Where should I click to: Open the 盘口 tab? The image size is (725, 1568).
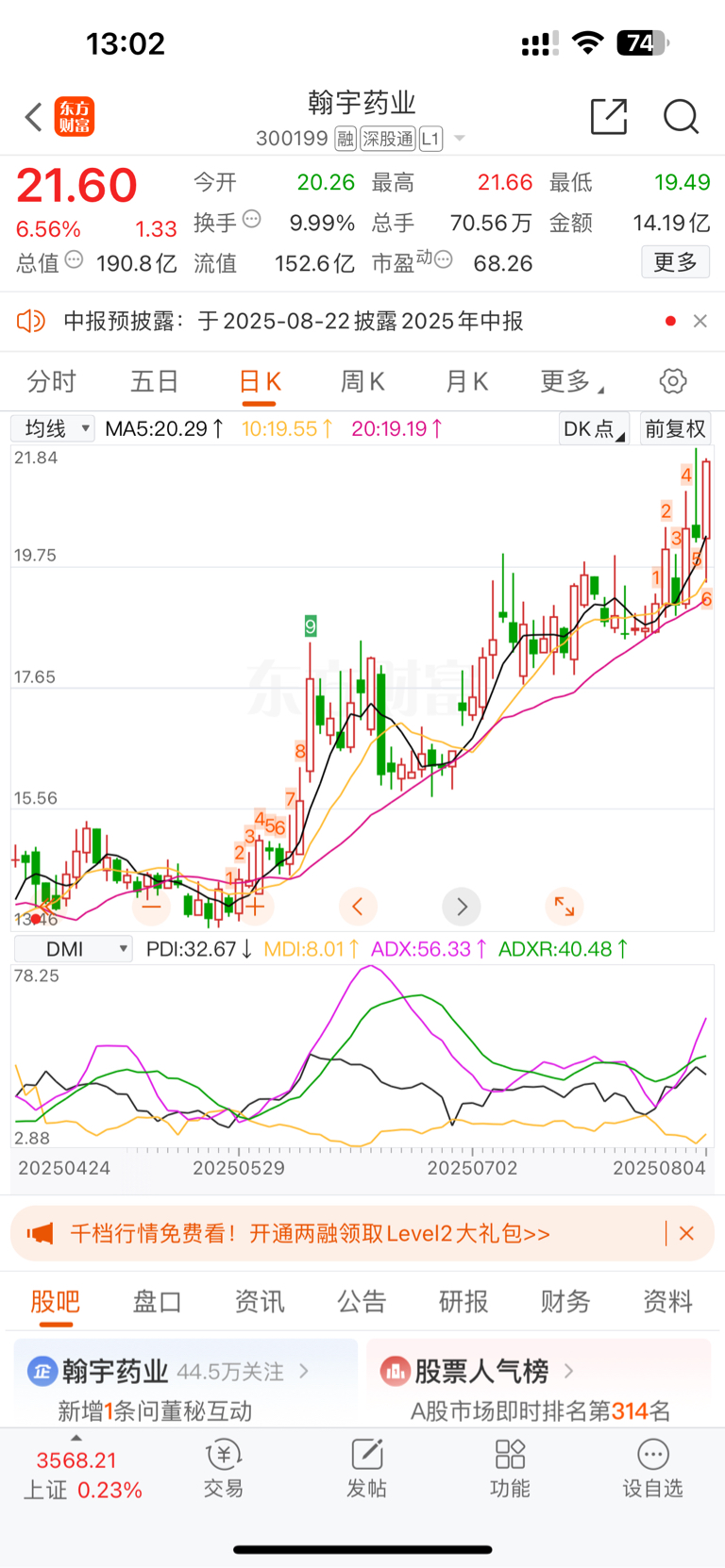(157, 1302)
